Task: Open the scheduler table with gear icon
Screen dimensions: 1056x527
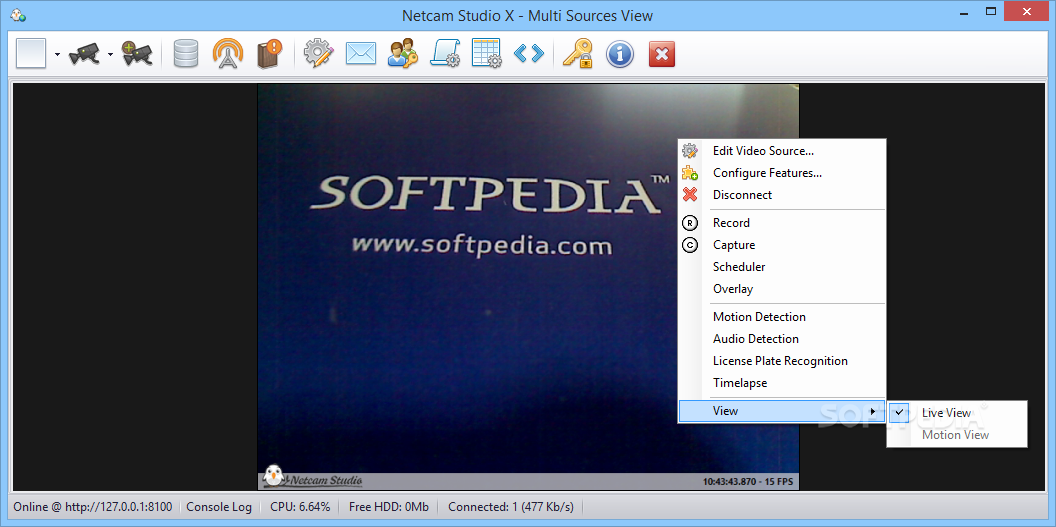Action: (487, 53)
